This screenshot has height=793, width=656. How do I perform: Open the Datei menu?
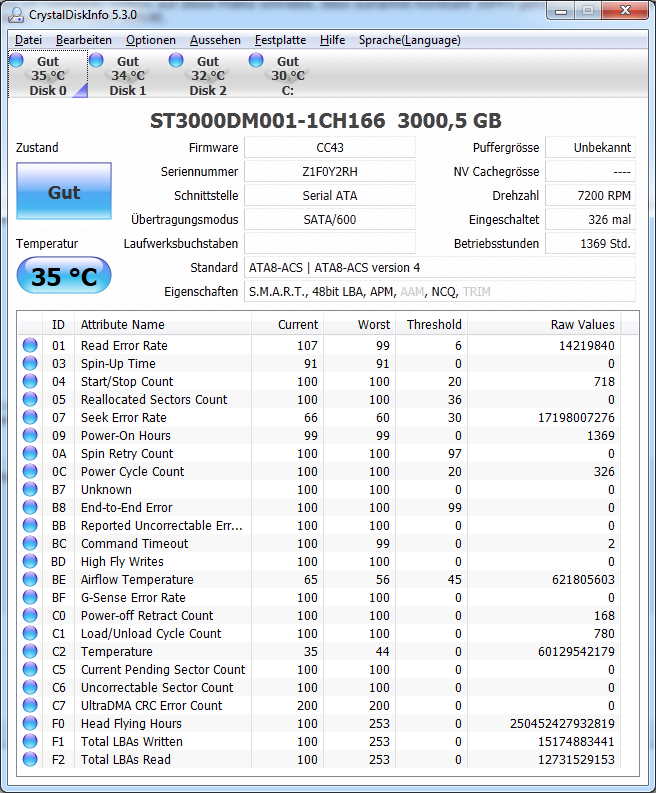pyautogui.click(x=28, y=40)
